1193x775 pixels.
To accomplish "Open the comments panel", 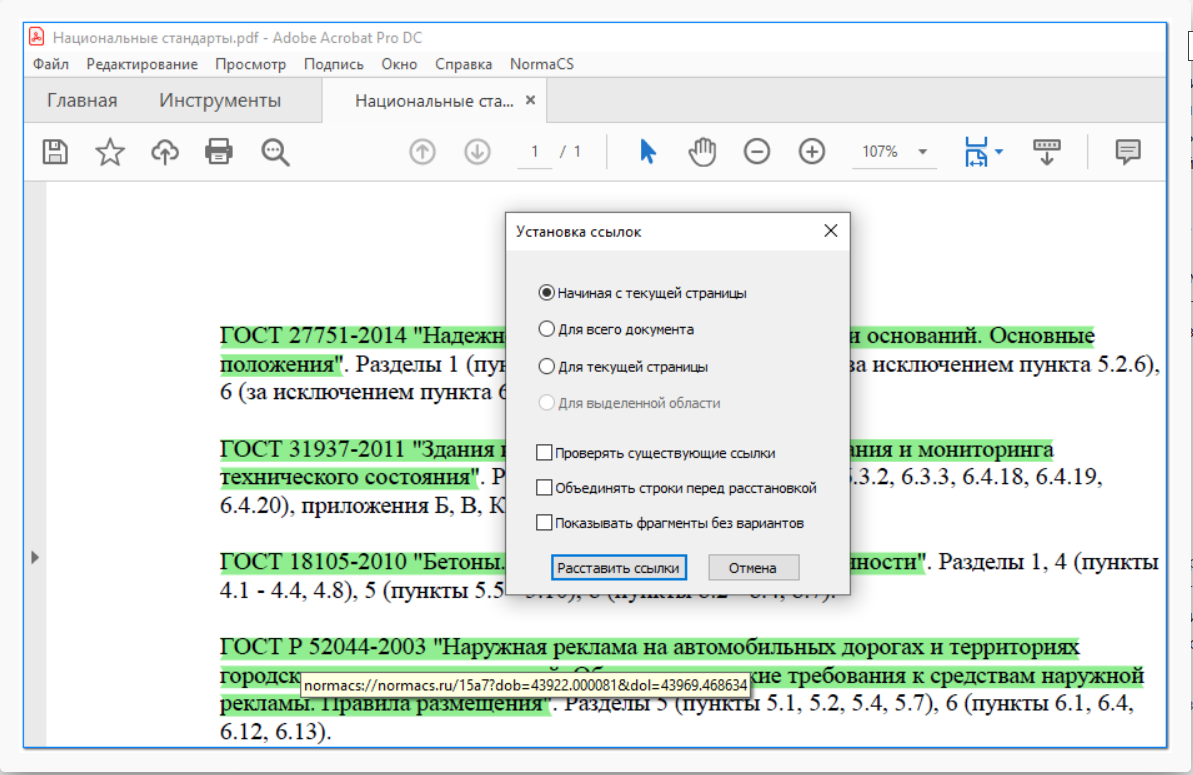I will click(1126, 151).
